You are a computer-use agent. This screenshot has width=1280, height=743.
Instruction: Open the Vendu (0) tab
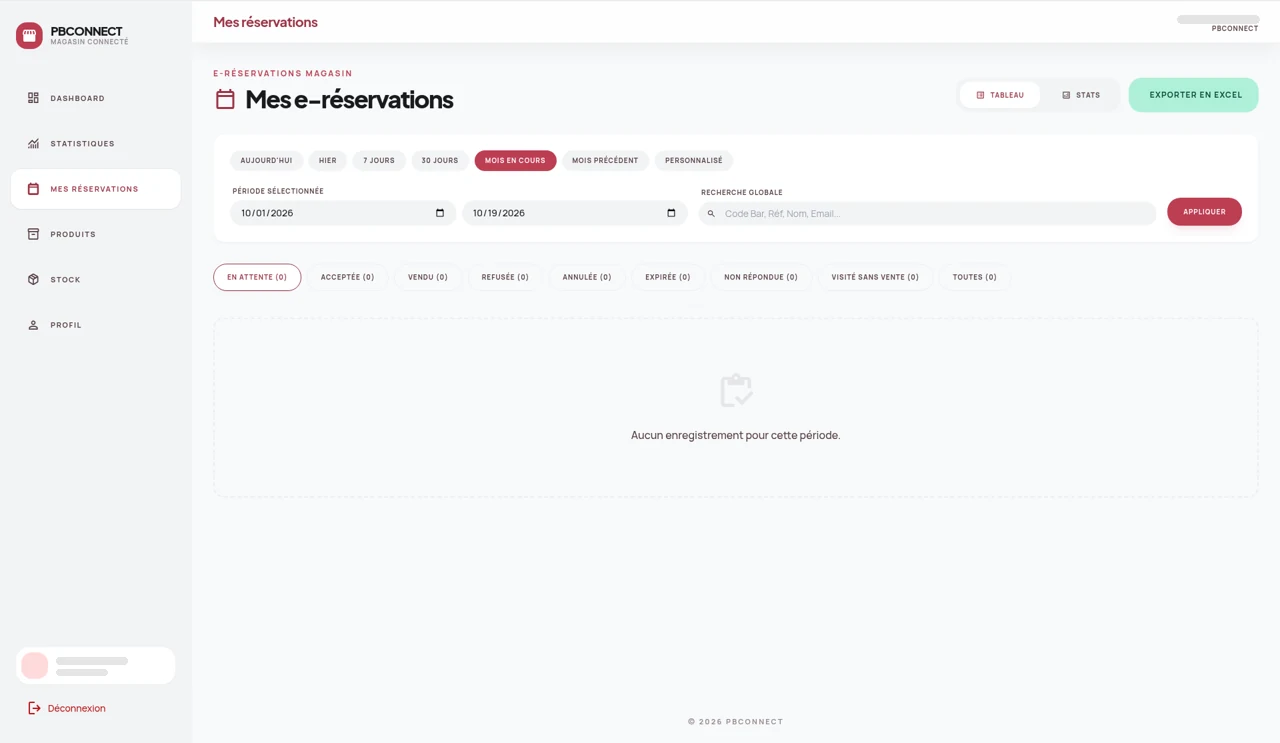point(428,277)
